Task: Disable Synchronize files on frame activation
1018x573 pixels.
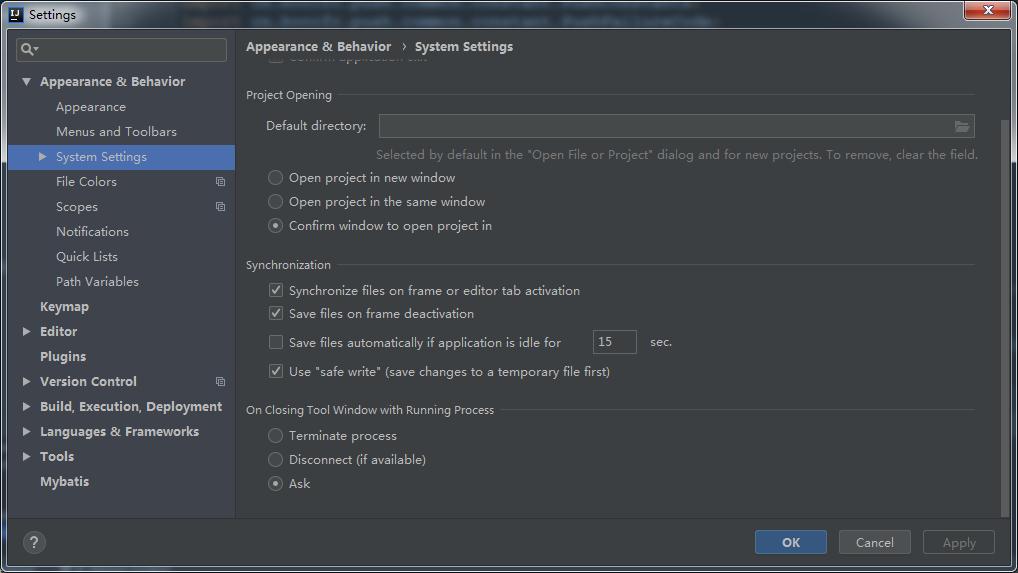Action: coord(276,290)
